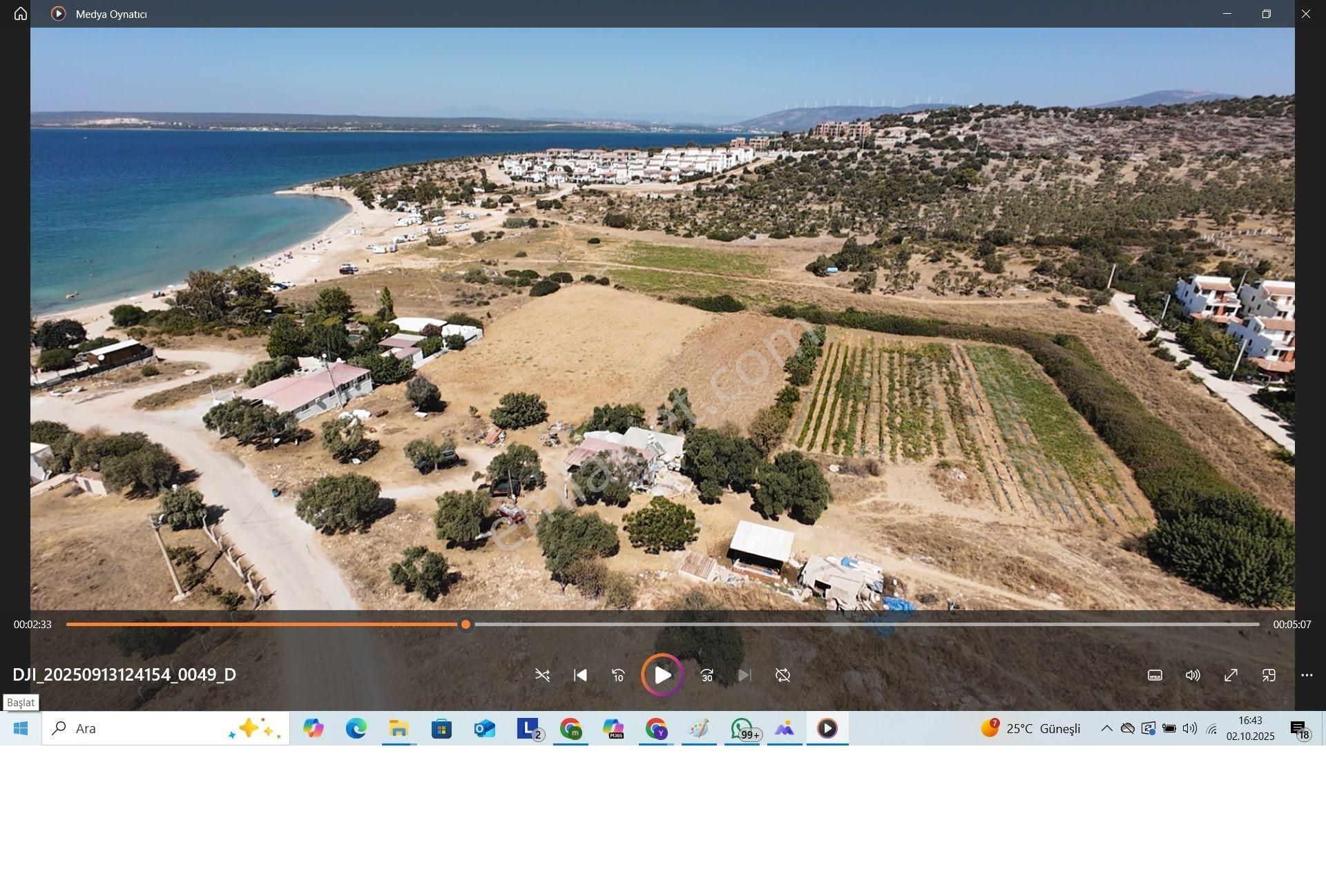Screen dimensions: 1326x896
Task: Open WhatsApp from taskbar
Action: click(x=742, y=728)
